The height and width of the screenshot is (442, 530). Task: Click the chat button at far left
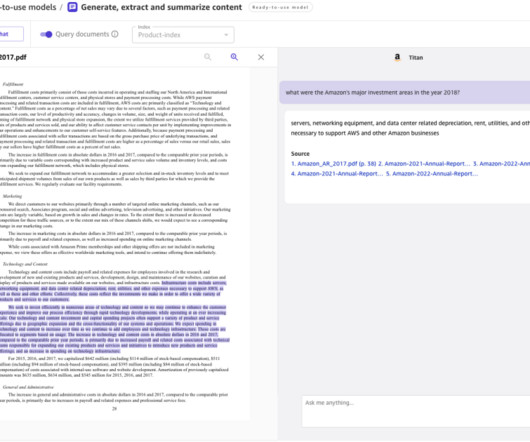tap(11, 34)
